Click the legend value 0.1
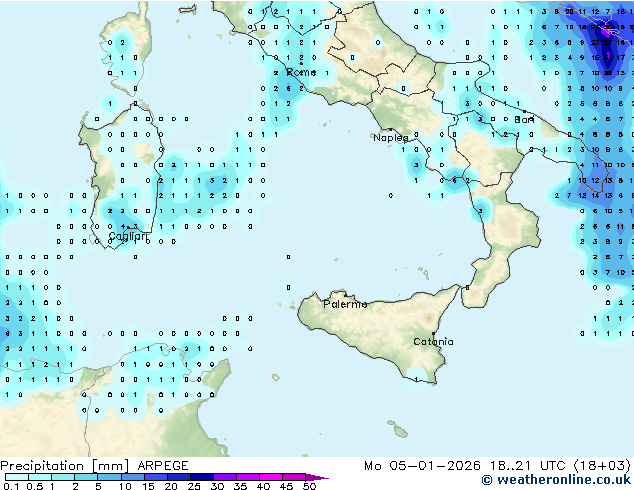Screen dimensions: 634x490 [x=11, y=486]
